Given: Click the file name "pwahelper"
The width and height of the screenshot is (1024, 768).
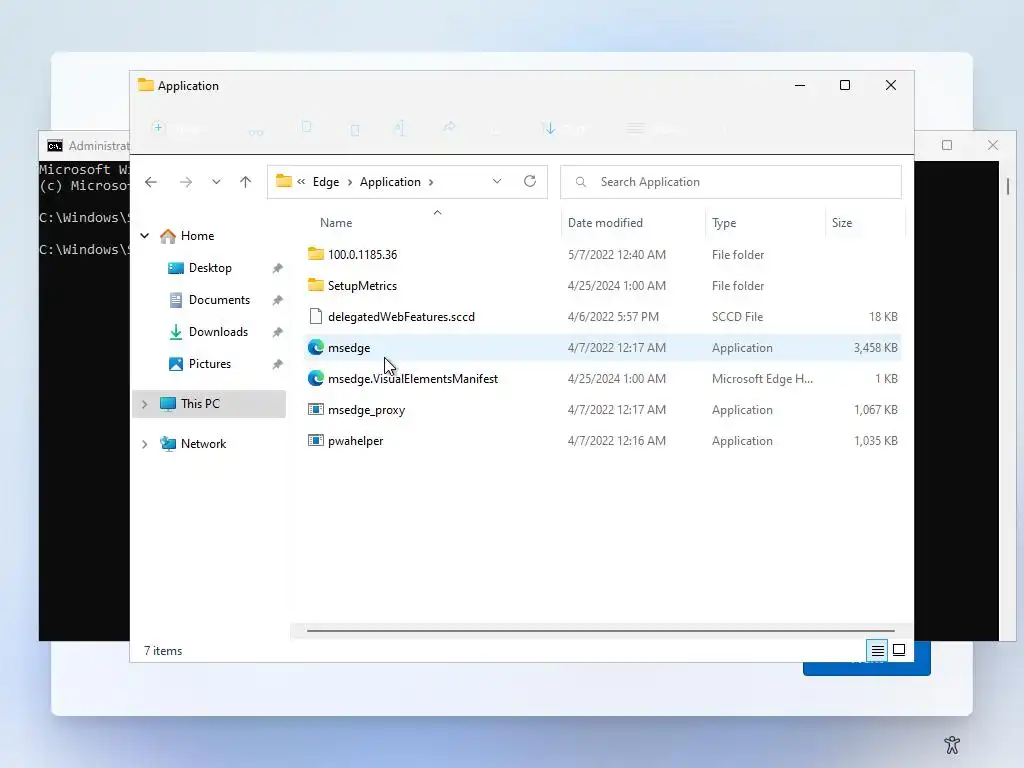Looking at the screenshot, I should [355, 441].
